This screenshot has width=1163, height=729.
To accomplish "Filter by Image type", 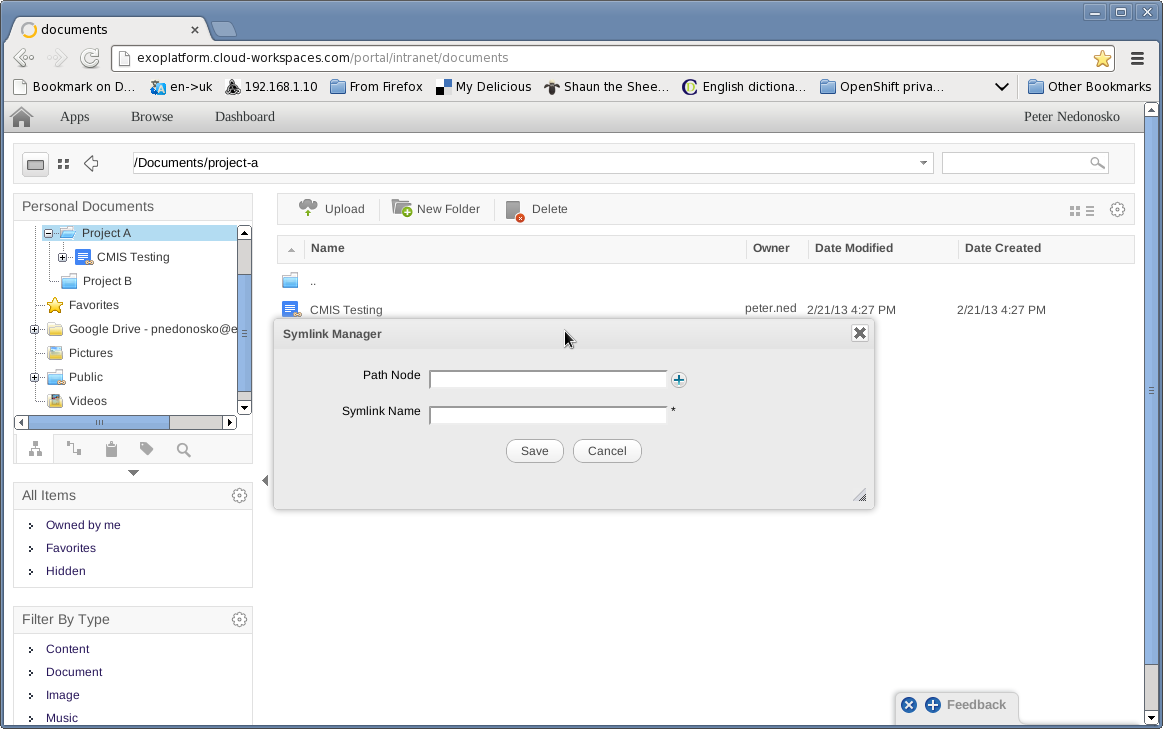I will click(62, 695).
